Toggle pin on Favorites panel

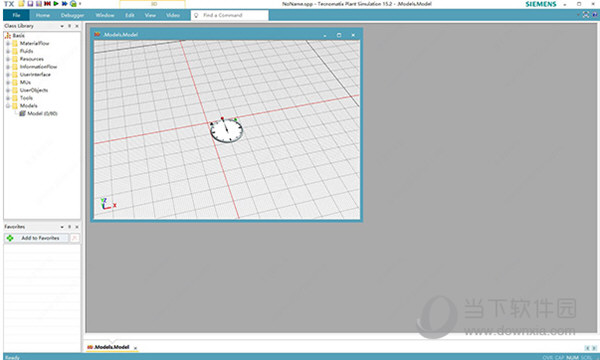69,227
